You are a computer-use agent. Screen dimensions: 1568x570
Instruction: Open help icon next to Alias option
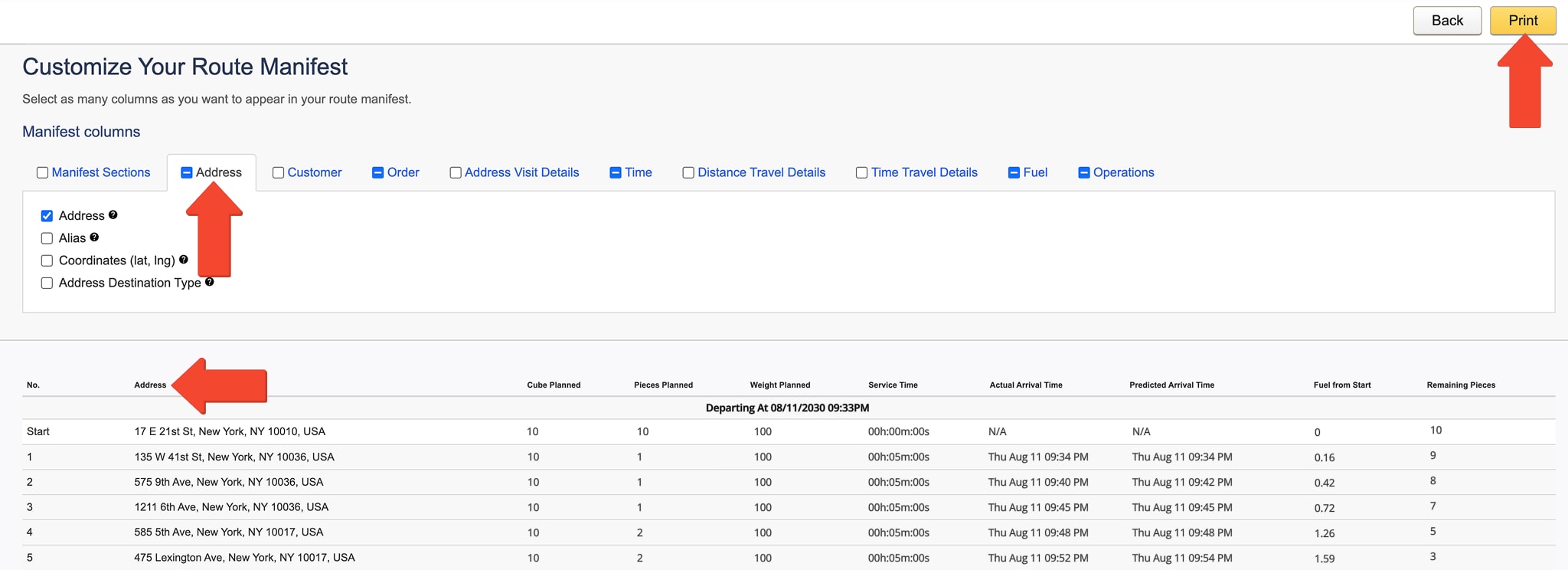click(95, 237)
